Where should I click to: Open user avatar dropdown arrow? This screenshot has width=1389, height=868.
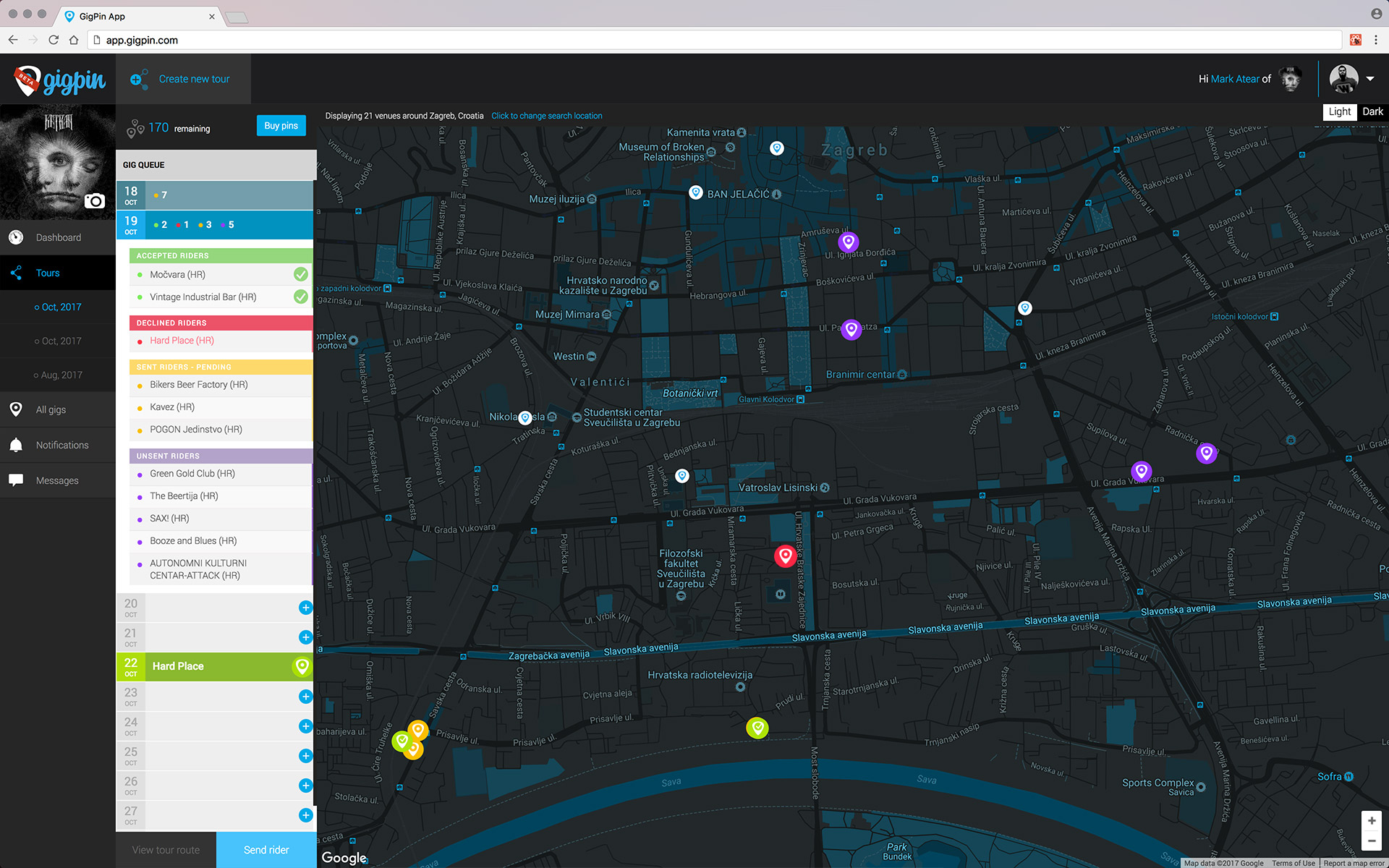(1369, 79)
